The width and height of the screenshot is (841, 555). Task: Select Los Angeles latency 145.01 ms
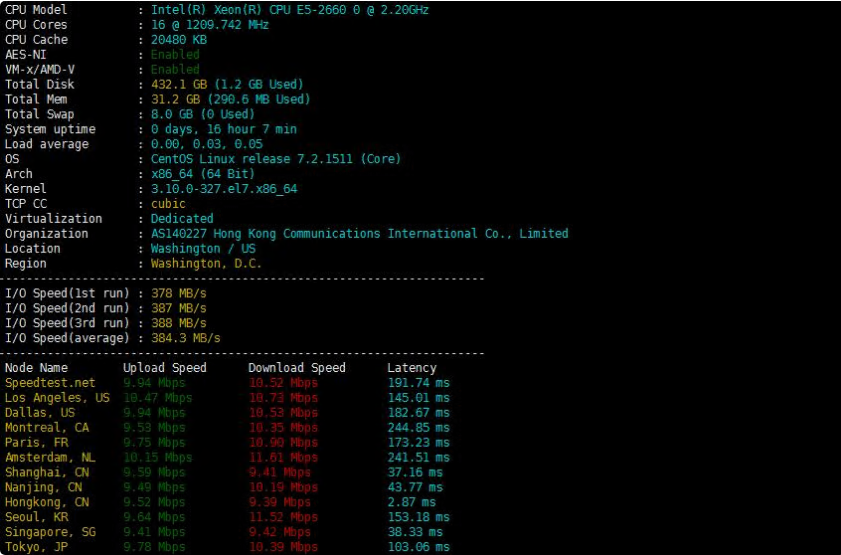click(x=418, y=398)
